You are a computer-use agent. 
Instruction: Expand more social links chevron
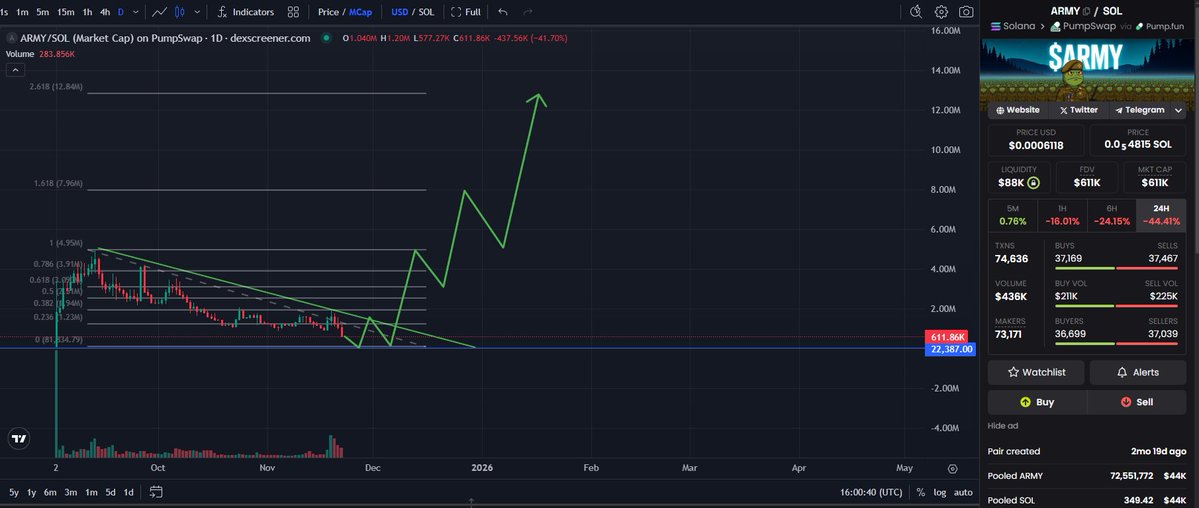coord(1178,110)
